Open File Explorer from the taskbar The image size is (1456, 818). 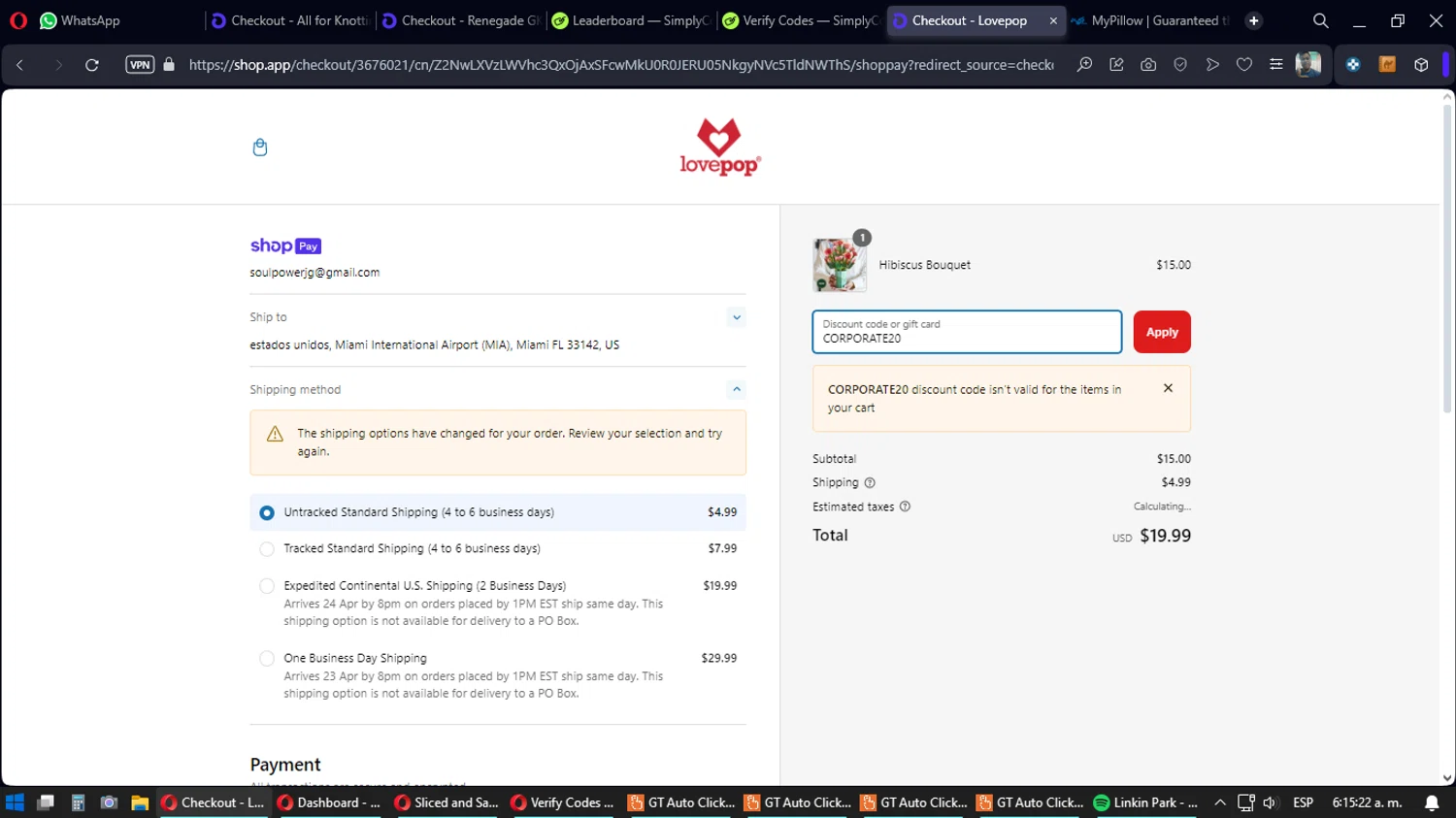[140, 802]
